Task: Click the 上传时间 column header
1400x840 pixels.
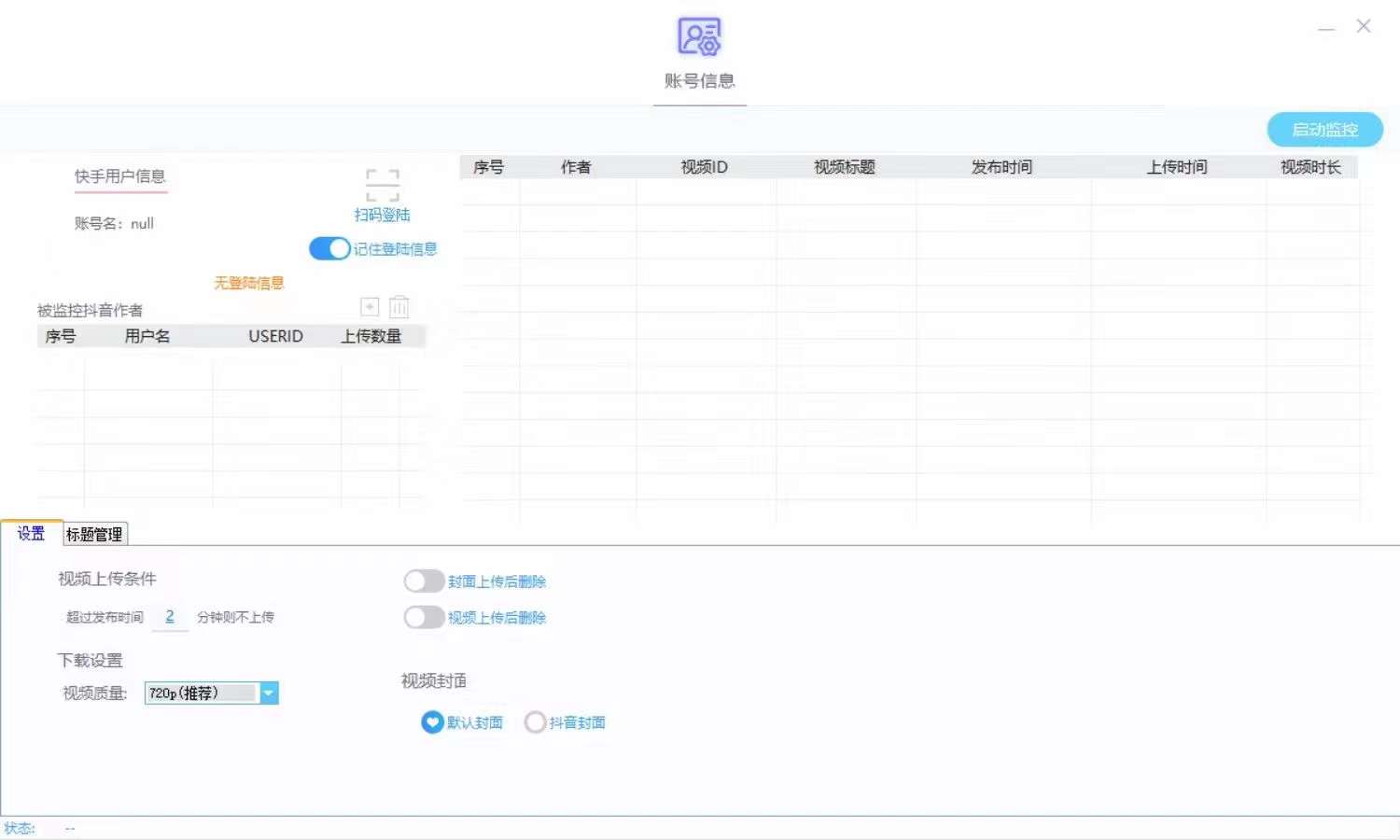Action: click(1177, 167)
